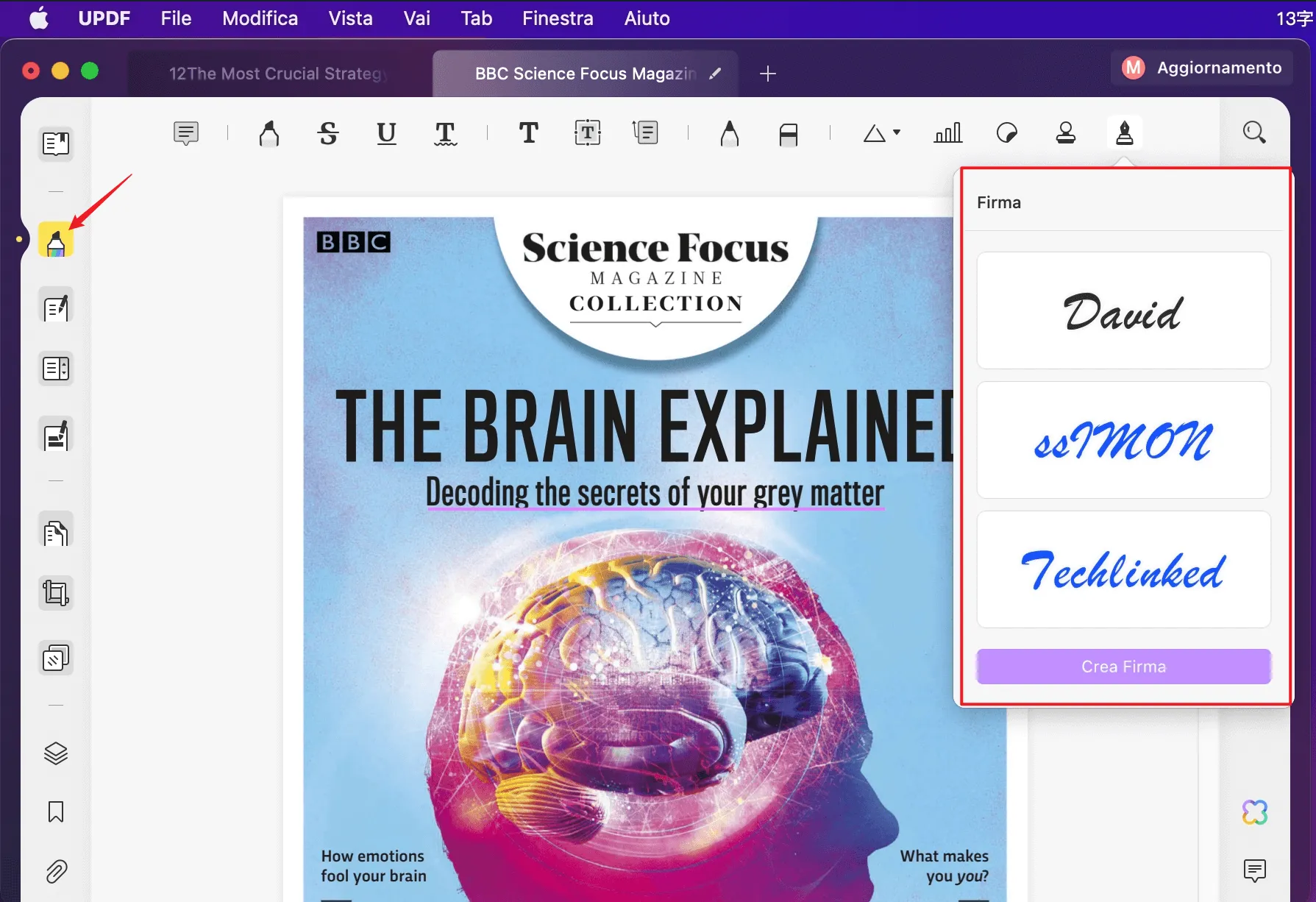Choose the David signature

tap(1123, 310)
